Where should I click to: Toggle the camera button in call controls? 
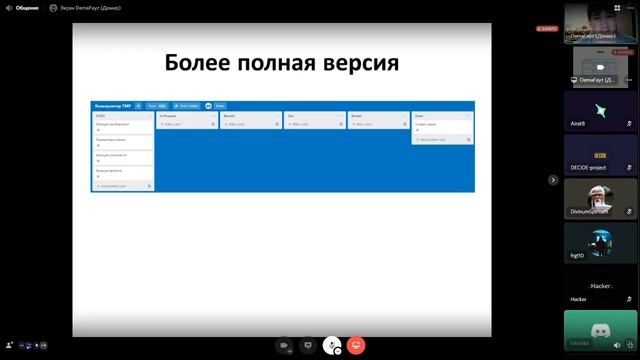pyautogui.click(x=284, y=345)
